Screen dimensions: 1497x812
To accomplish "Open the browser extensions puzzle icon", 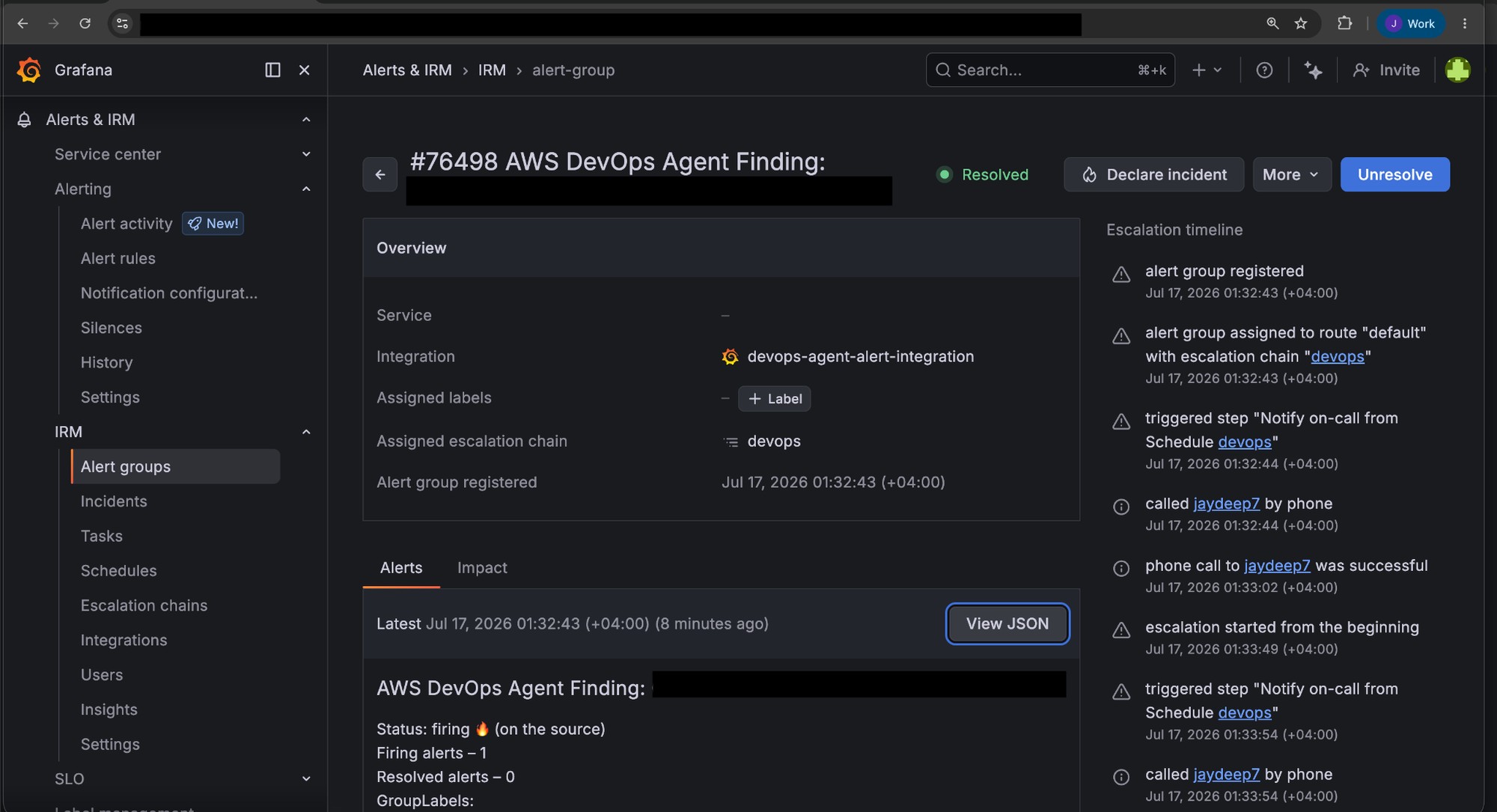I will click(1344, 24).
